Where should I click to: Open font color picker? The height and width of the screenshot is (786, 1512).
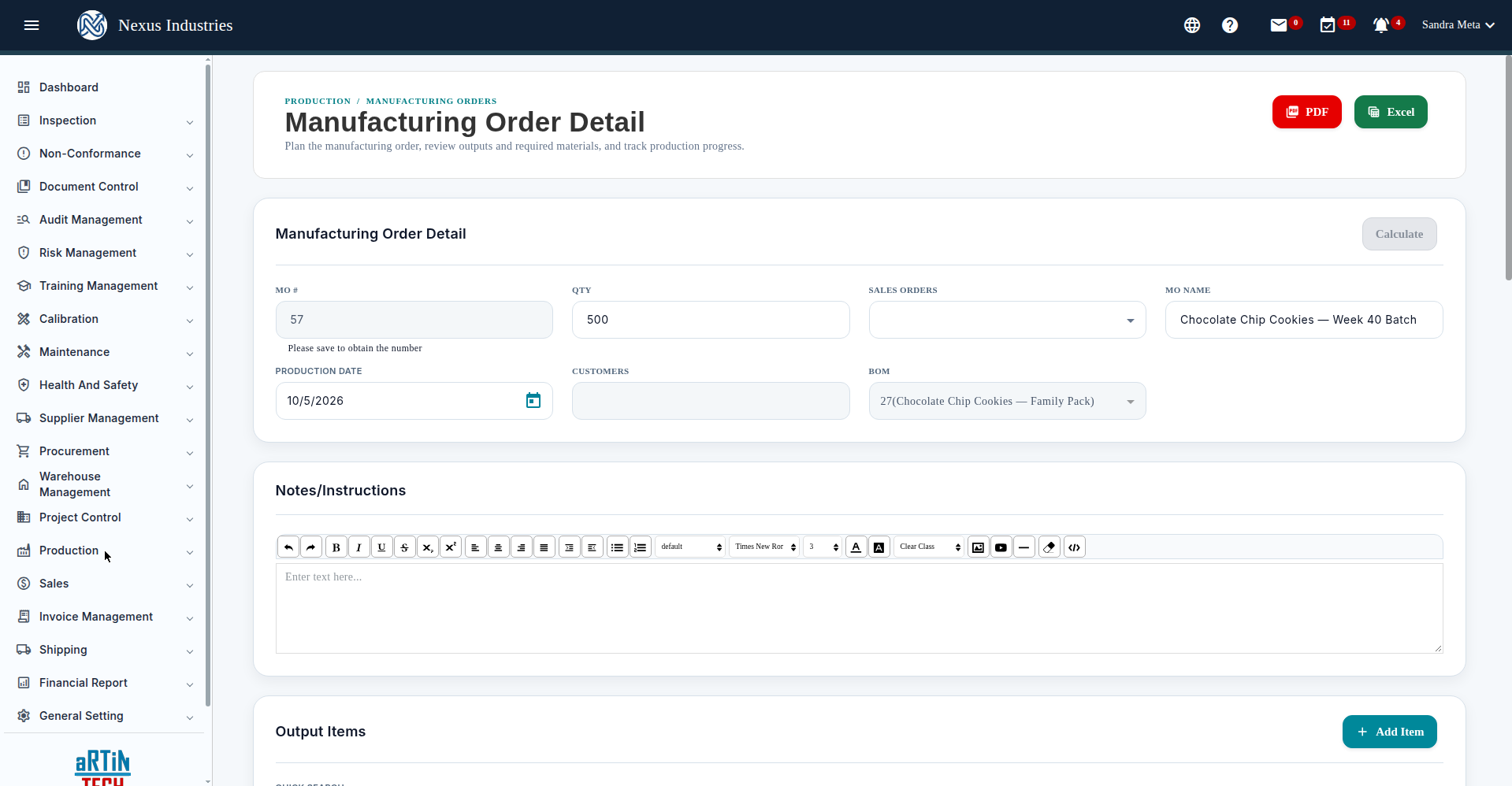(856, 547)
